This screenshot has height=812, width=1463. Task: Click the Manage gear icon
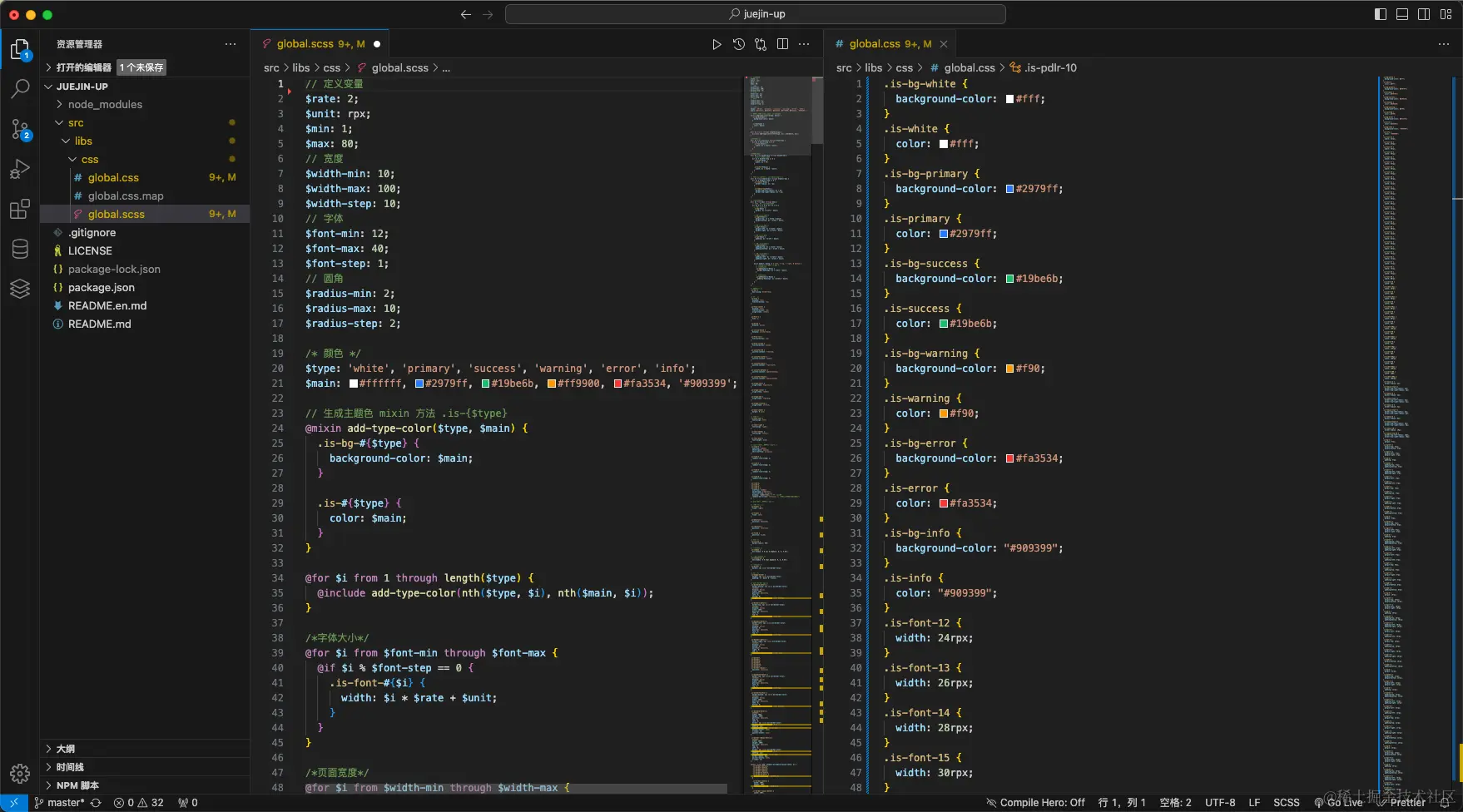20,774
